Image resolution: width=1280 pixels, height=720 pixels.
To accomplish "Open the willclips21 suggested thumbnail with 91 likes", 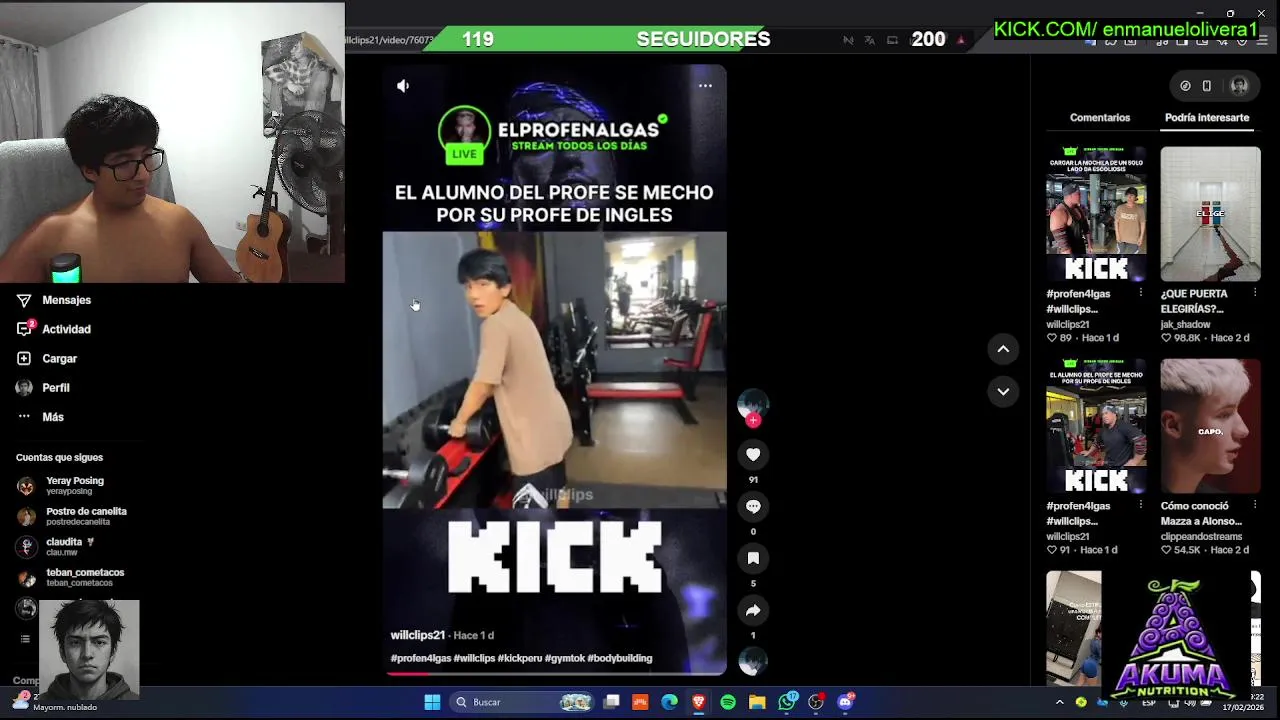I will pyautogui.click(x=1096, y=426).
